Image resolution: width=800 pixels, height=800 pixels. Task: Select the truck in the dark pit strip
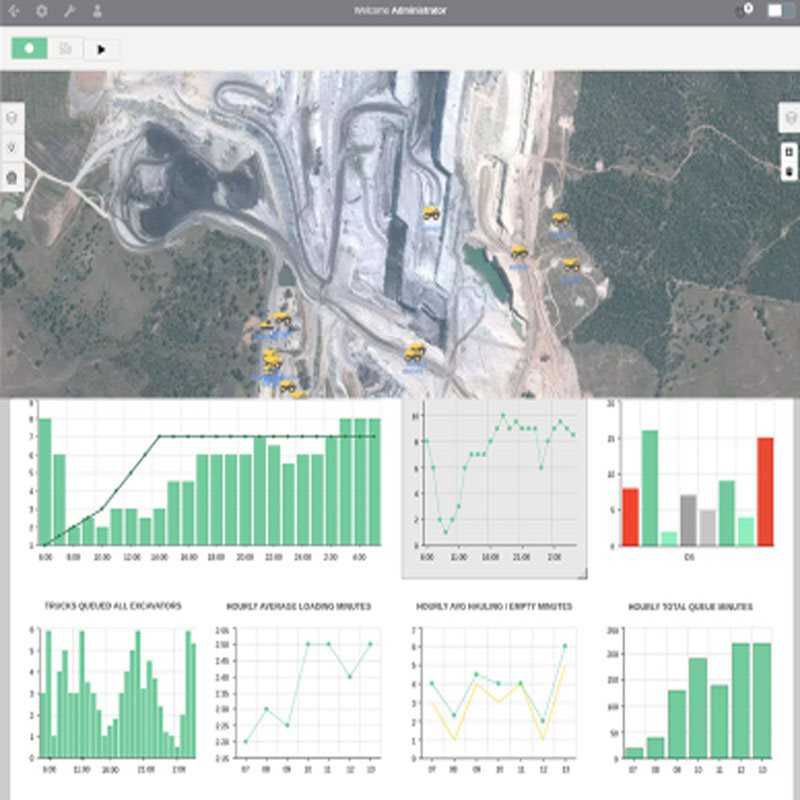[x=431, y=213]
